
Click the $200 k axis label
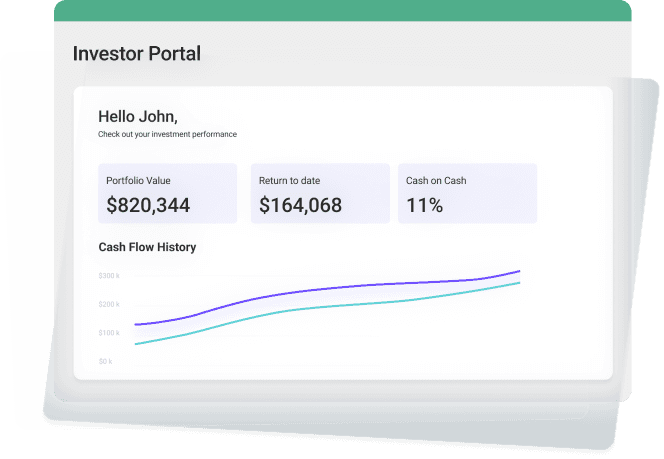pyautogui.click(x=109, y=304)
